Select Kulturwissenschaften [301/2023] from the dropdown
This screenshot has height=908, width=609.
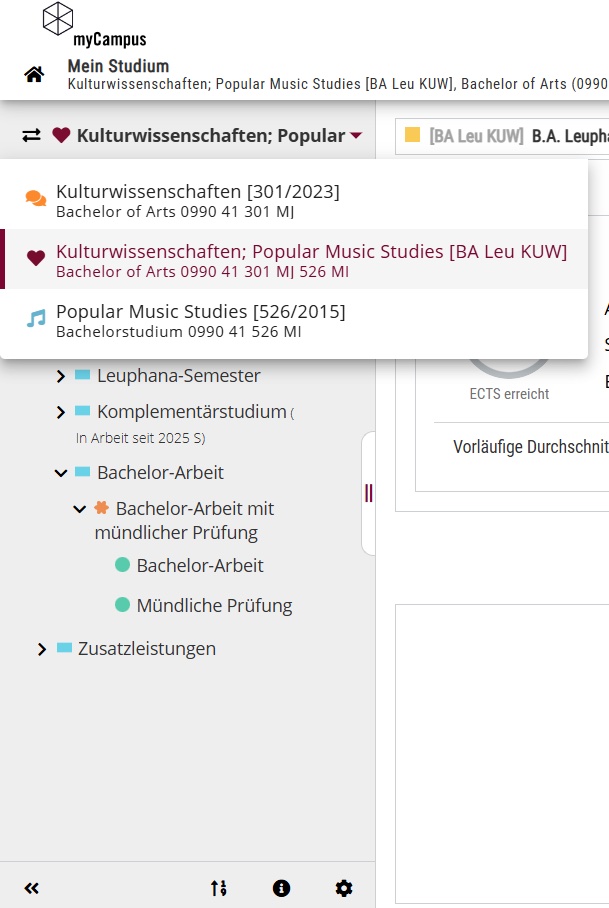(197, 199)
